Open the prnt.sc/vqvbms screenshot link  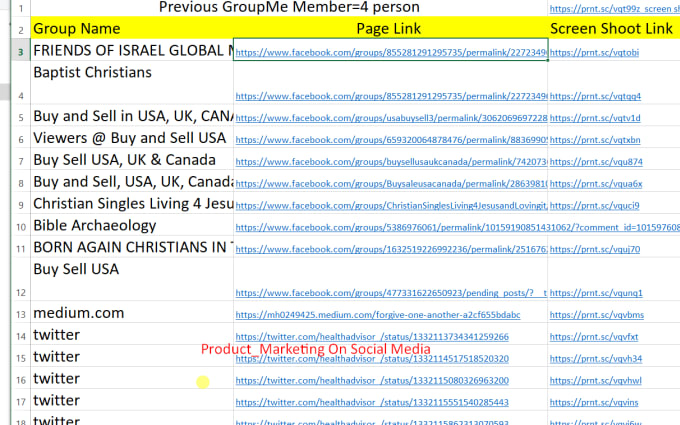[597, 315]
